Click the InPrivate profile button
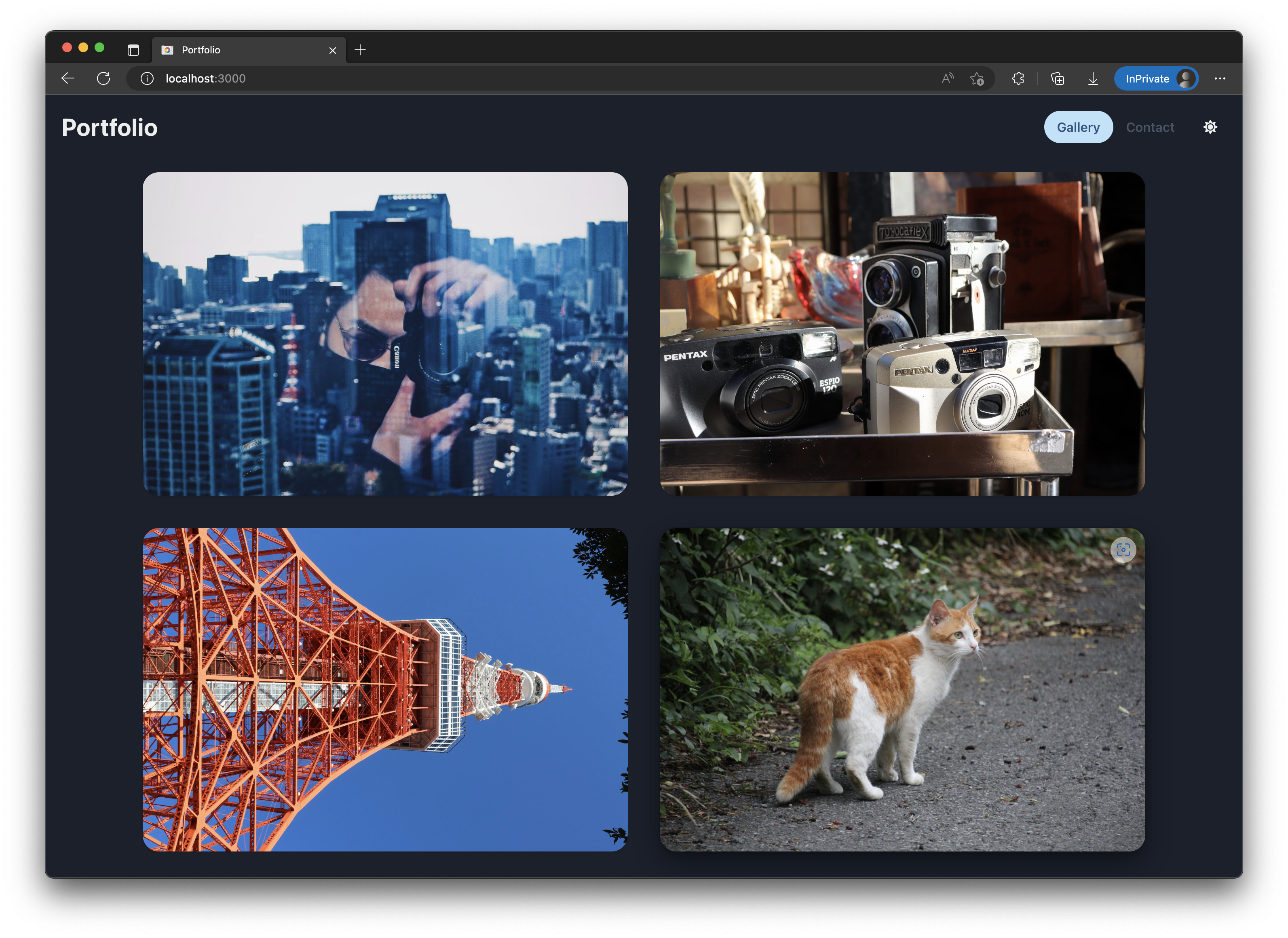 [1156, 78]
